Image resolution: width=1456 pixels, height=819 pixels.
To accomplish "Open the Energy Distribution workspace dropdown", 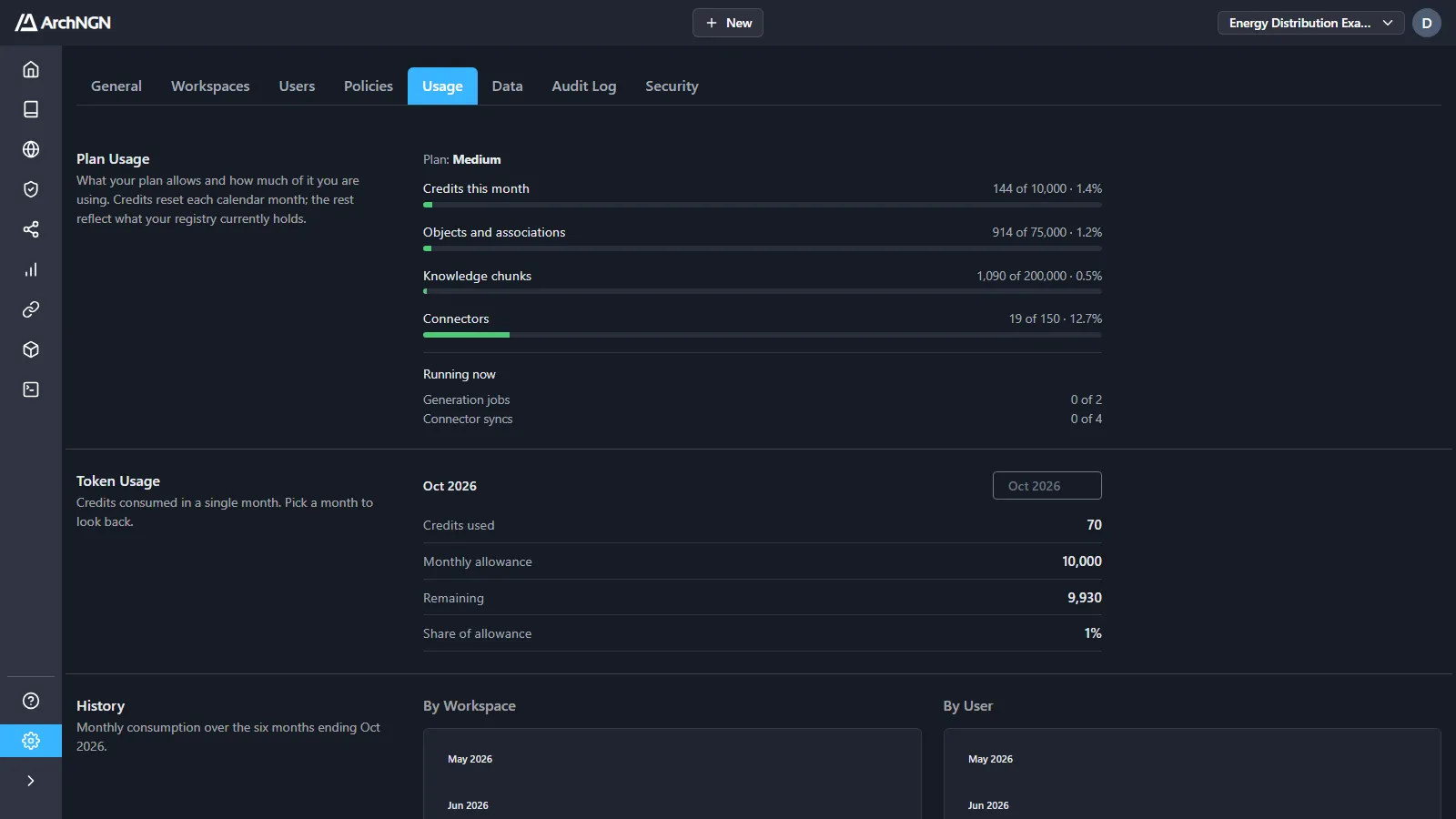I will pyautogui.click(x=1311, y=23).
